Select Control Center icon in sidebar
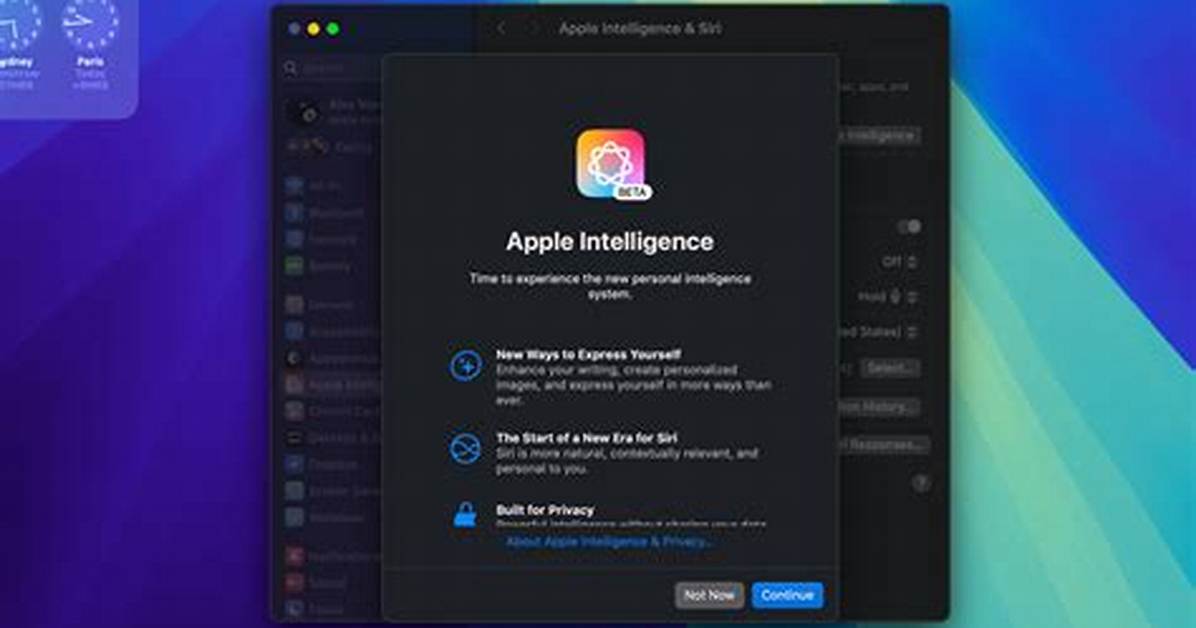 coord(294,411)
